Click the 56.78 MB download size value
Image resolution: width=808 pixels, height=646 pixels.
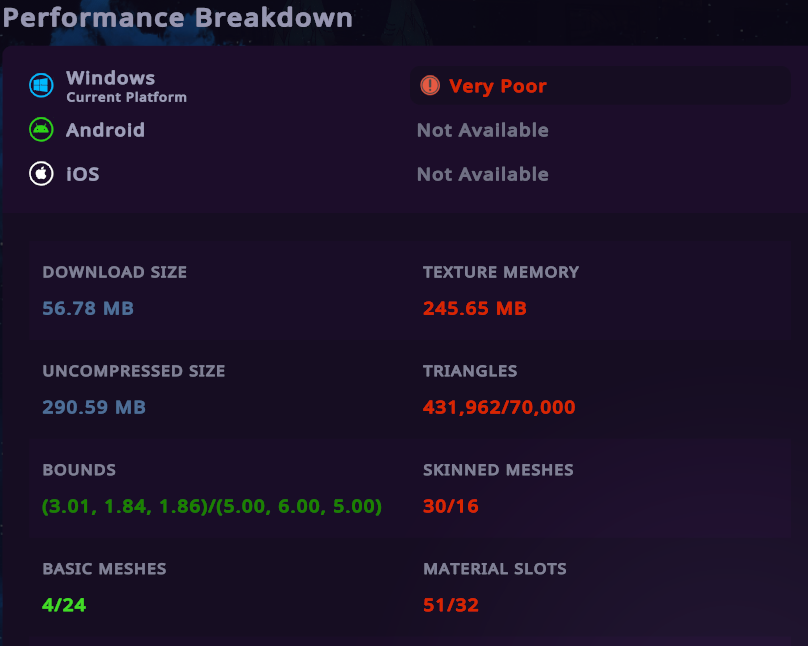coord(88,308)
